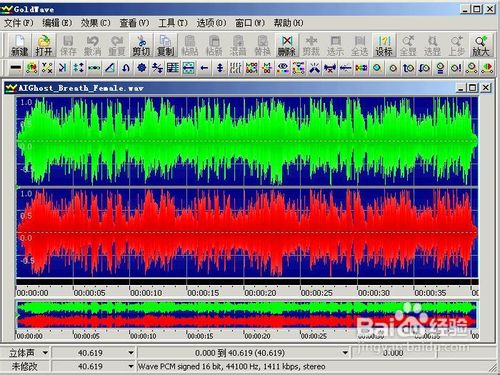Screen dimensions: 500x375
Task: Click the 剪裁 (Trim) toolbar icon
Action: [x=311, y=45]
